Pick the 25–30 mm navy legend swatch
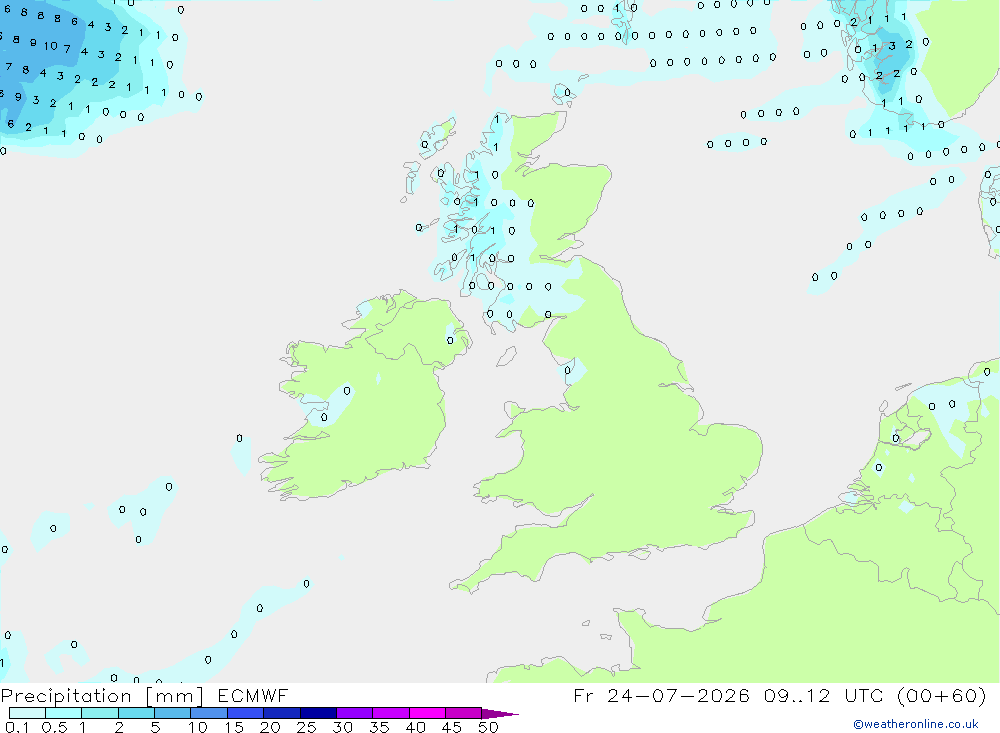Image resolution: width=1000 pixels, height=733 pixels. click(318, 713)
